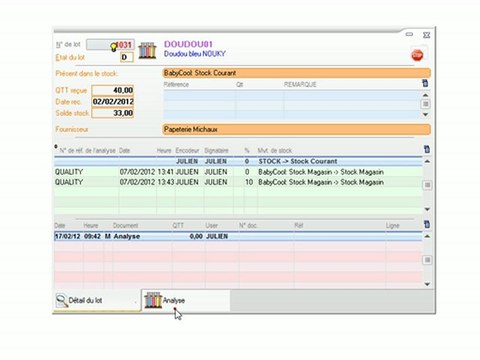Click document icon above Référence table

pyautogui.click(x=425, y=83)
